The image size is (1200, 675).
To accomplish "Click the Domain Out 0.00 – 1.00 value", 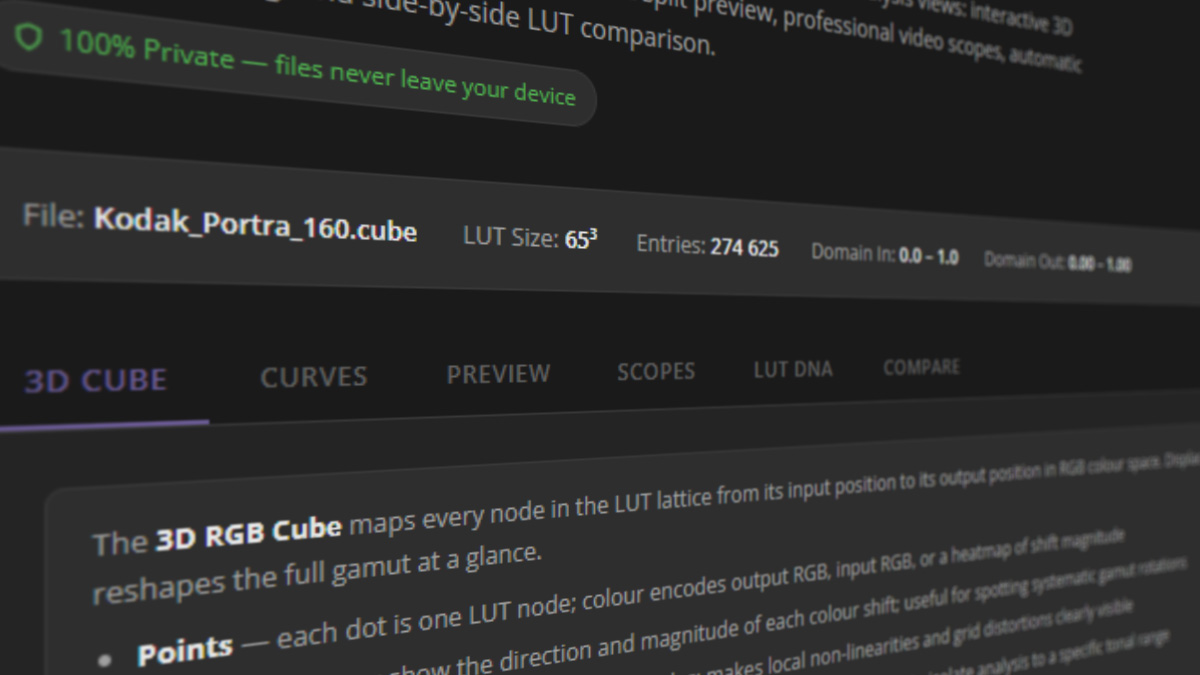I will point(1099,264).
